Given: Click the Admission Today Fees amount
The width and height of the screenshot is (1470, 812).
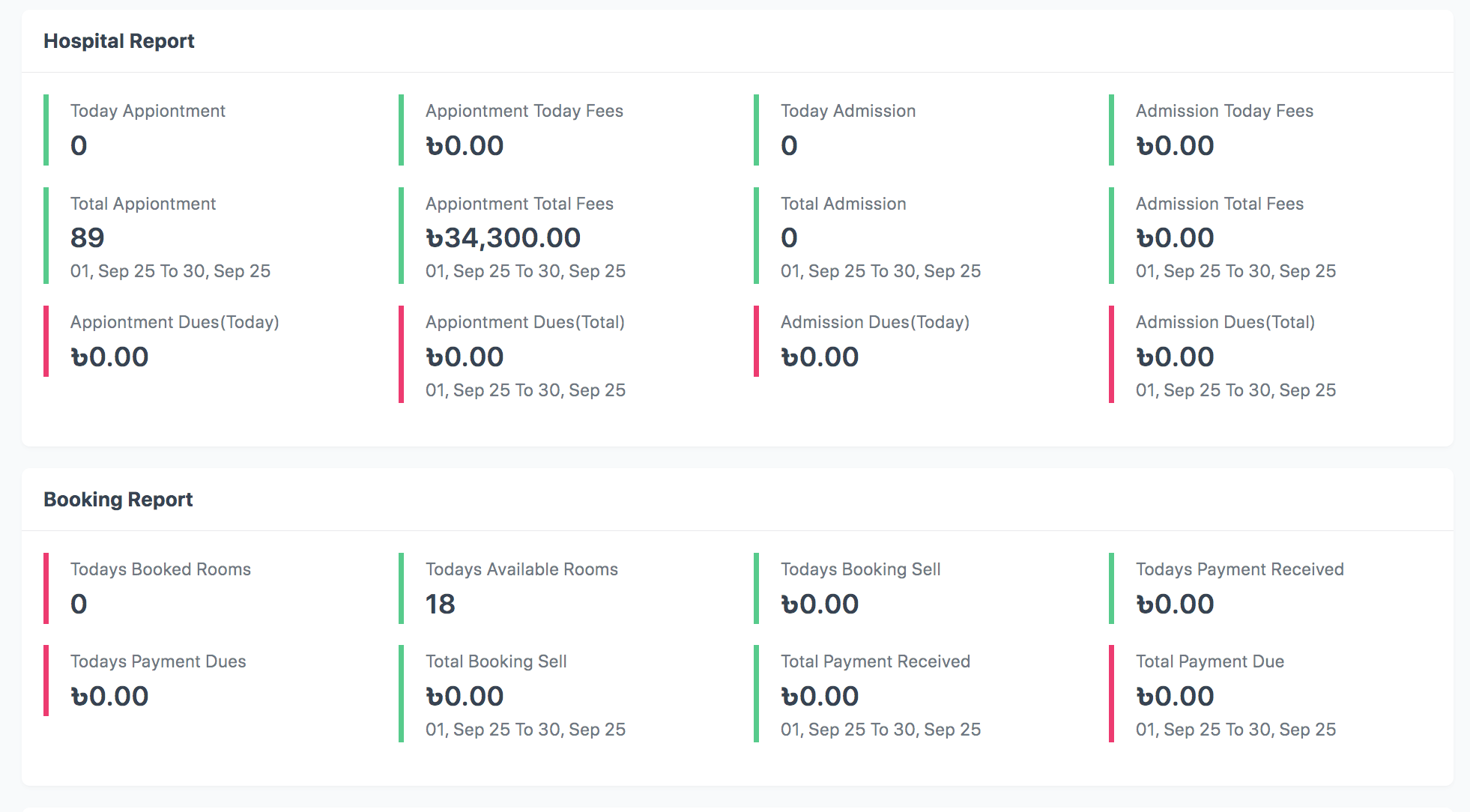Looking at the screenshot, I should (x=1175, y=146).
